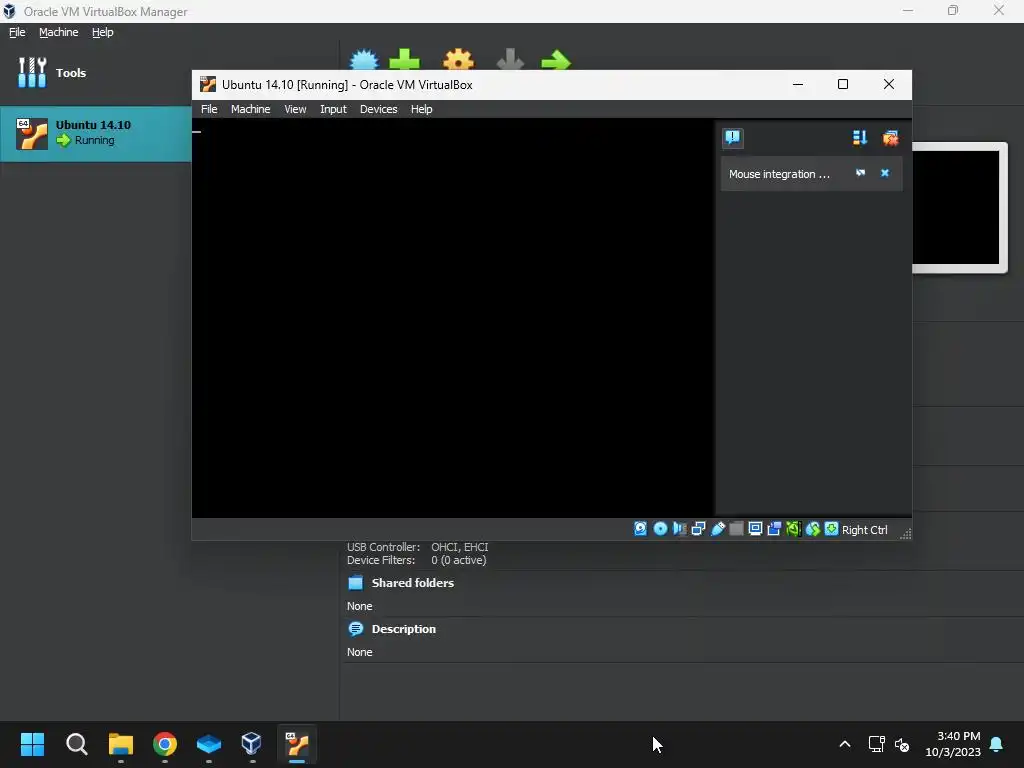The width and height of the screenshot is (1024, 768).
Task: Click the CPU/virtualization features status icon
Action: (x=793, y=529)
